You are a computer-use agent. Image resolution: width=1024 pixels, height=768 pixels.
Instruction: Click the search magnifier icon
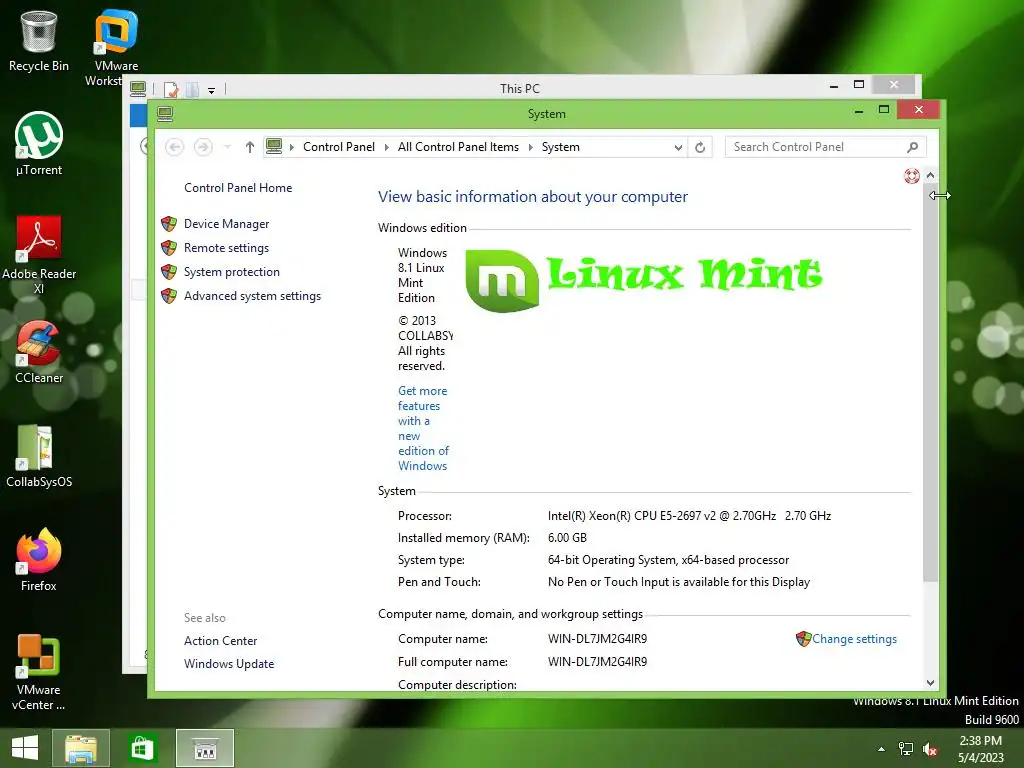coord(912,147)
